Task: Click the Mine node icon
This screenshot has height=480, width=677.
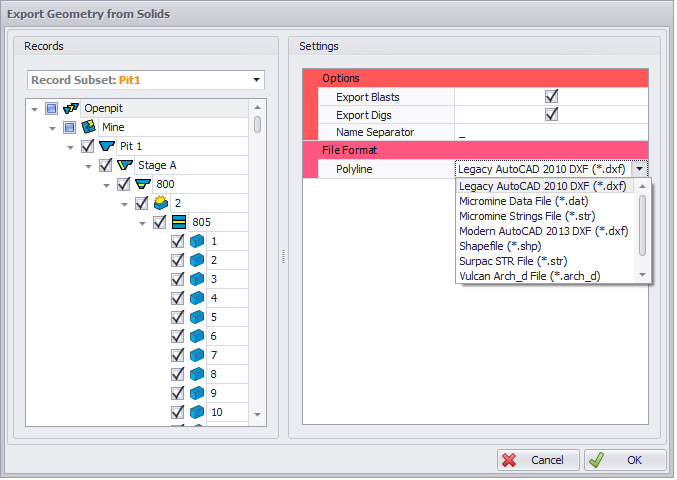Action: 88,127
